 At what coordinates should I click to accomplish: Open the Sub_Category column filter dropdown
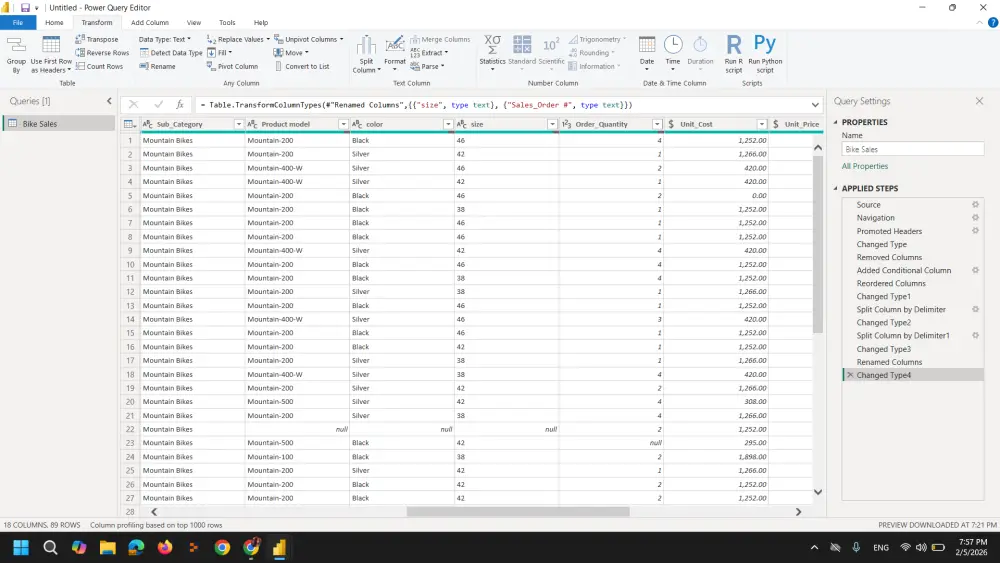pyautogui.click(x=239, y=124)
